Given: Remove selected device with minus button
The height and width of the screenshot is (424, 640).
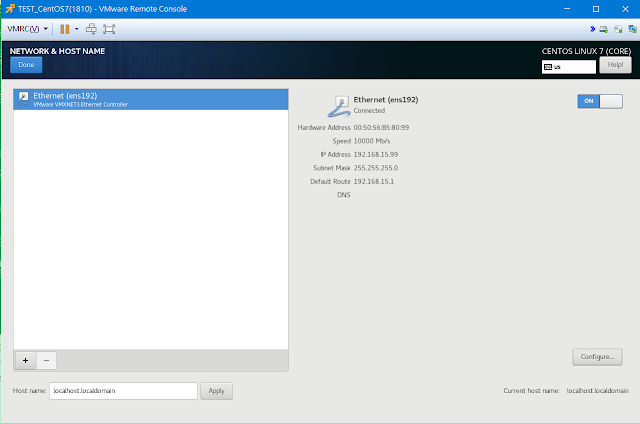Looking at the screenshot, I should (x=46, y=361).
